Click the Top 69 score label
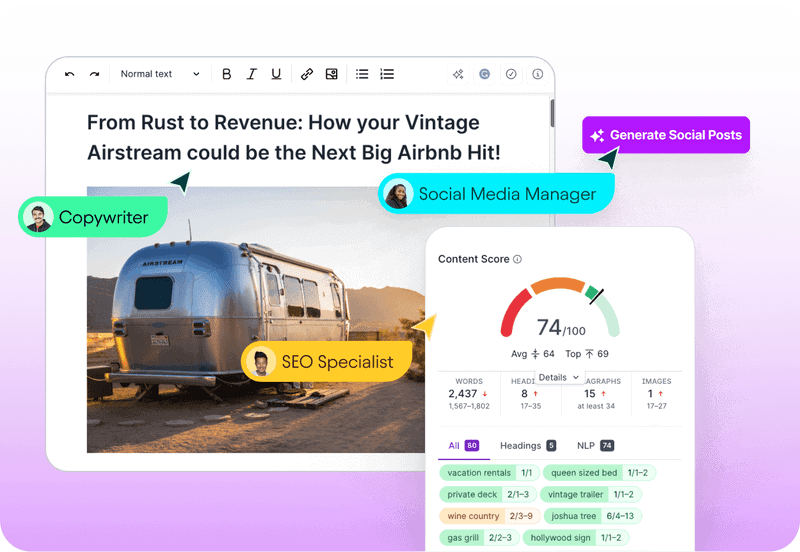 587,354
